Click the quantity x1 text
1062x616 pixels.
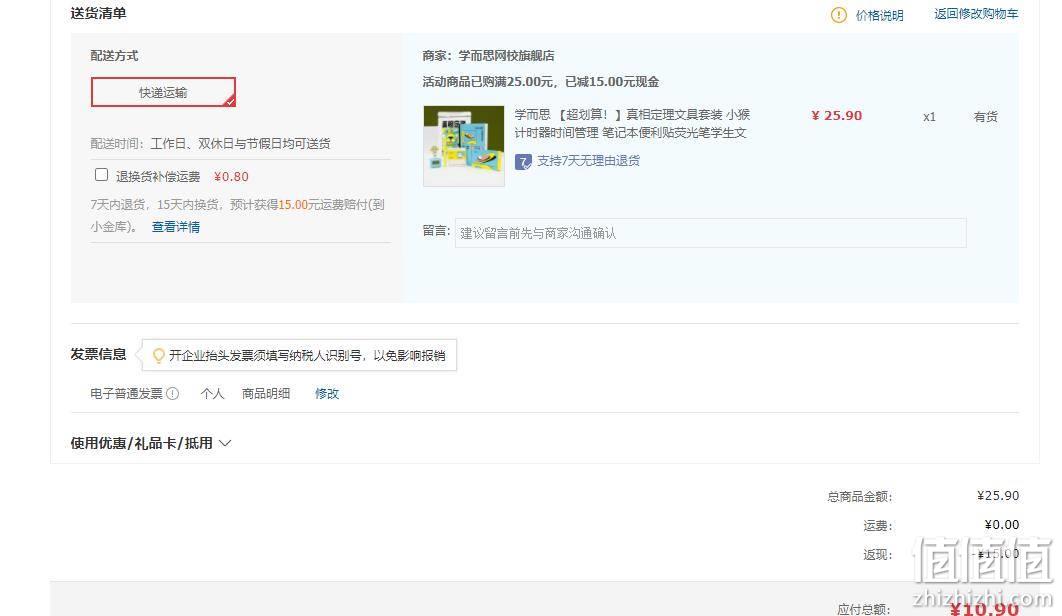[929, 117]
